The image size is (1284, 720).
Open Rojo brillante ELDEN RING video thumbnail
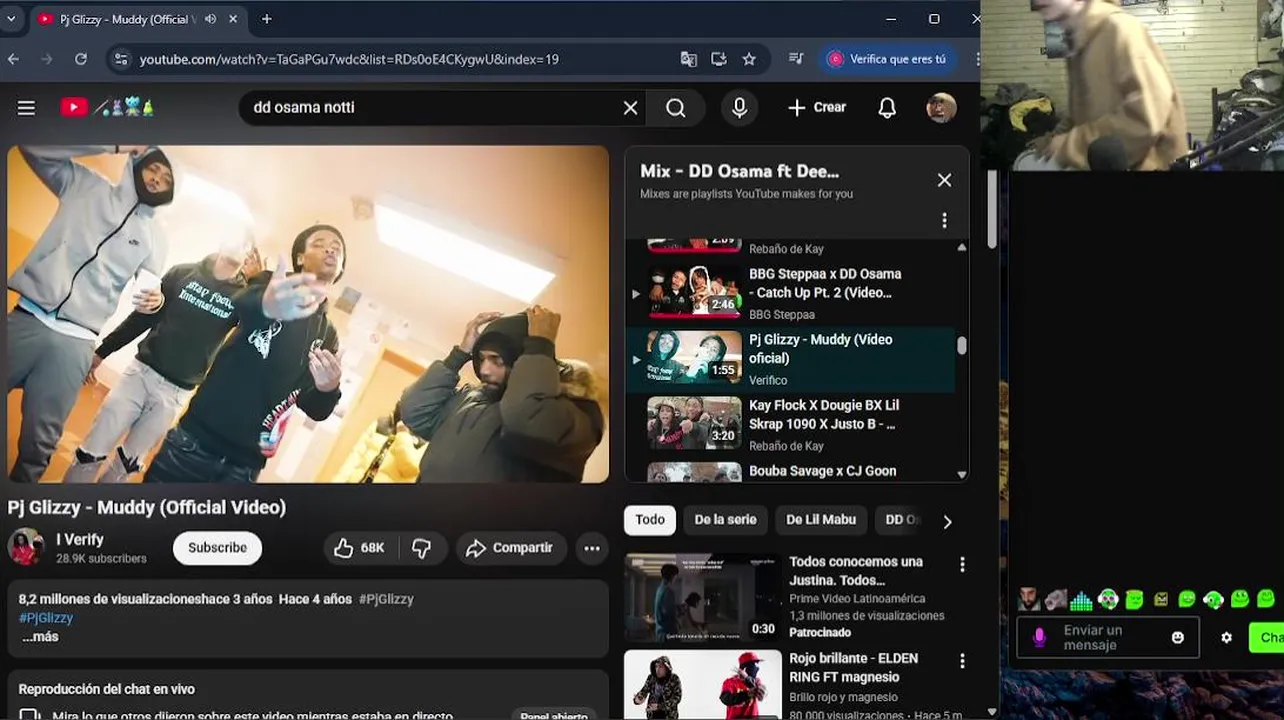point(703,685)
